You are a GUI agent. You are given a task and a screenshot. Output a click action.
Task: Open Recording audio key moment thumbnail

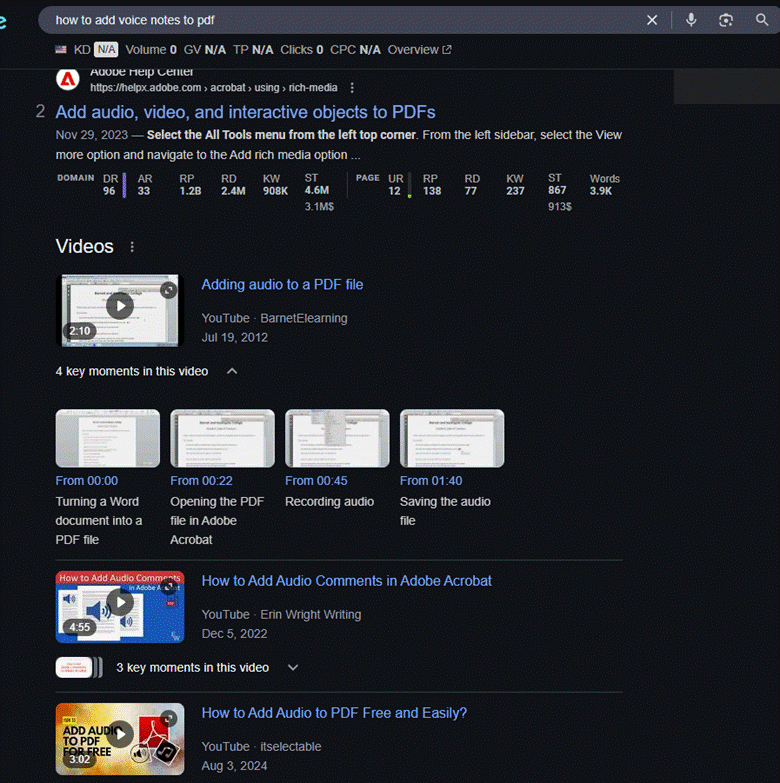point(337,438)
